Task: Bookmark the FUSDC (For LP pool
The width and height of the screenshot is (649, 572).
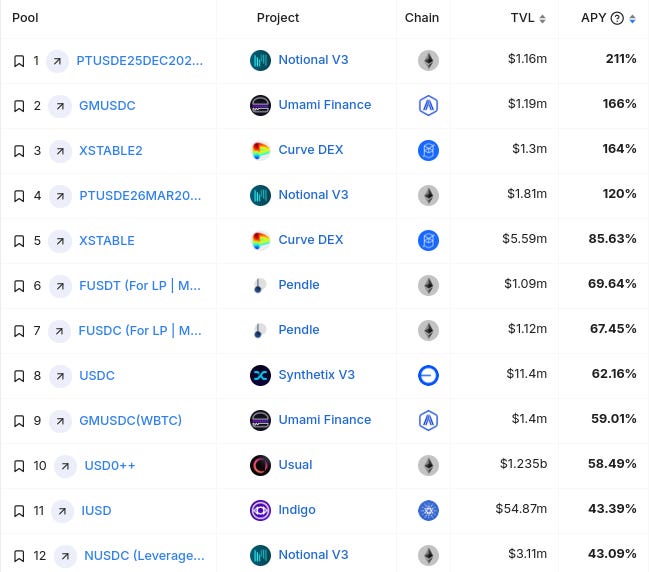Action: coord(19,331)
